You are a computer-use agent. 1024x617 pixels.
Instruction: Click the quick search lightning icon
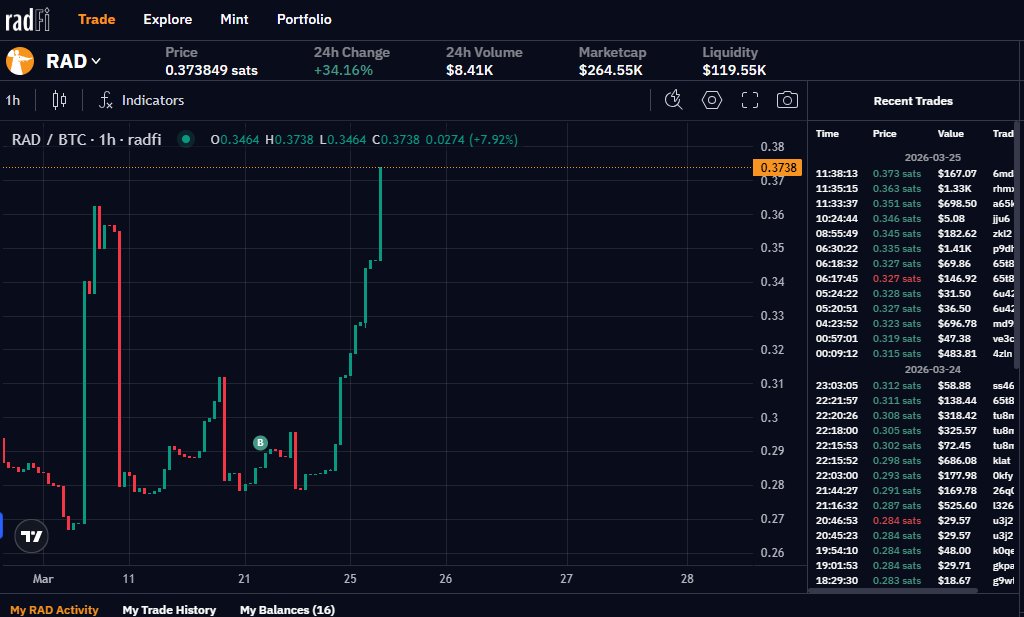[x=673, y=100]
